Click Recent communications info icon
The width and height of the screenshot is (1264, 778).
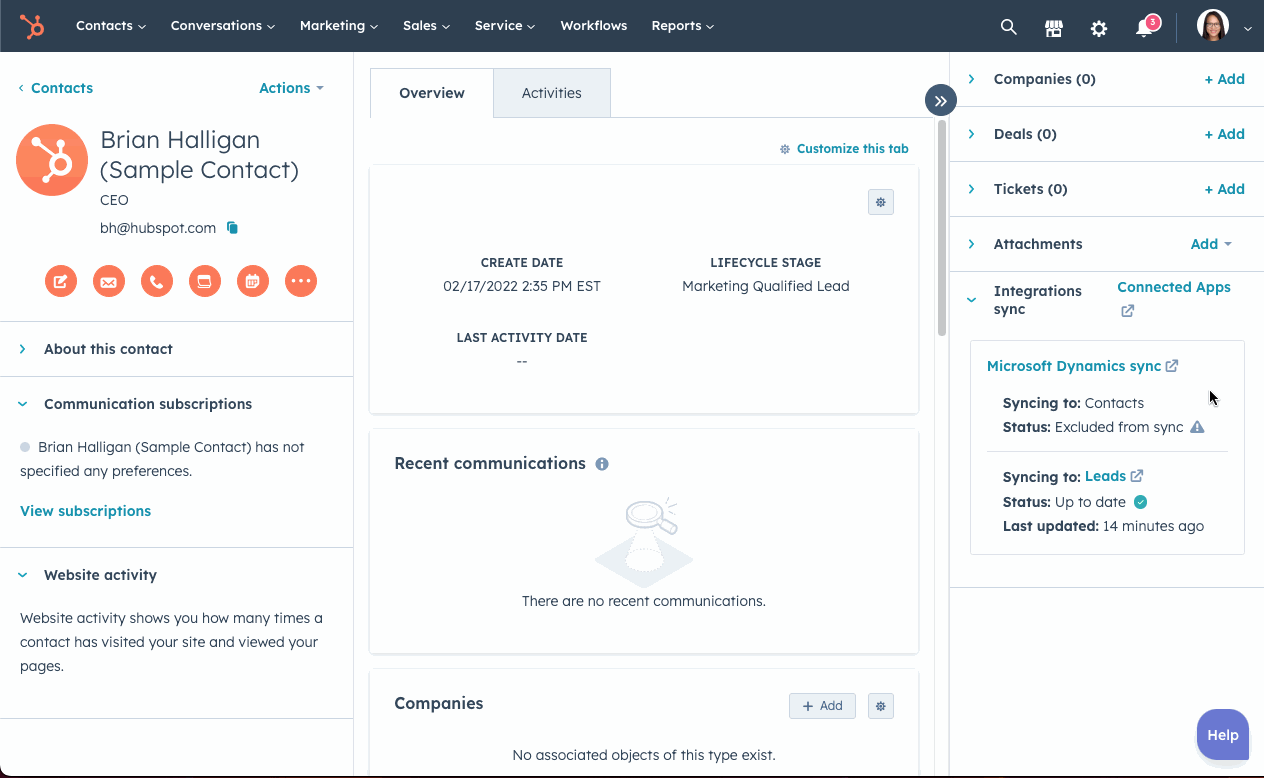click(x=602, y=464)
